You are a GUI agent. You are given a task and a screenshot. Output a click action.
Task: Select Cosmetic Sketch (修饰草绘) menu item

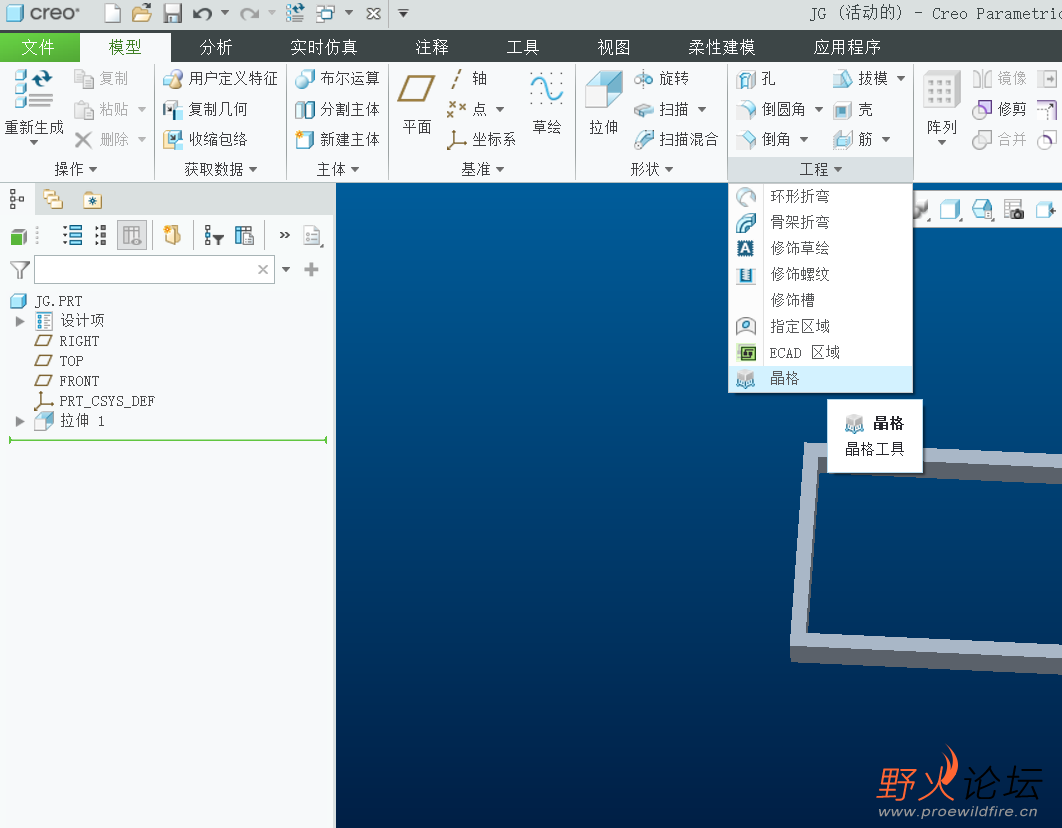tap(820, 248)
